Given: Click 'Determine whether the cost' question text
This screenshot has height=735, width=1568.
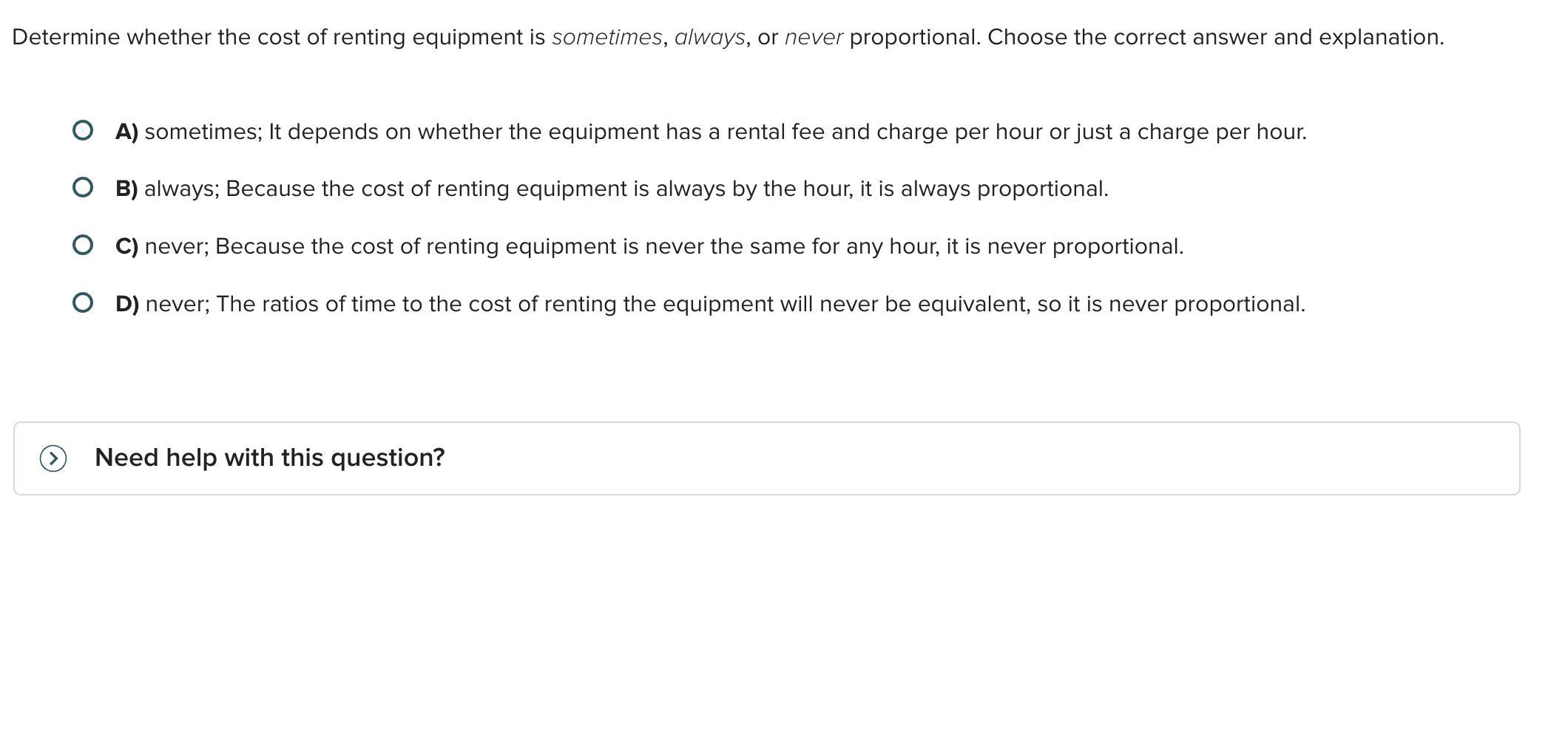Looking at the screenshot, I should coord(156,37).
